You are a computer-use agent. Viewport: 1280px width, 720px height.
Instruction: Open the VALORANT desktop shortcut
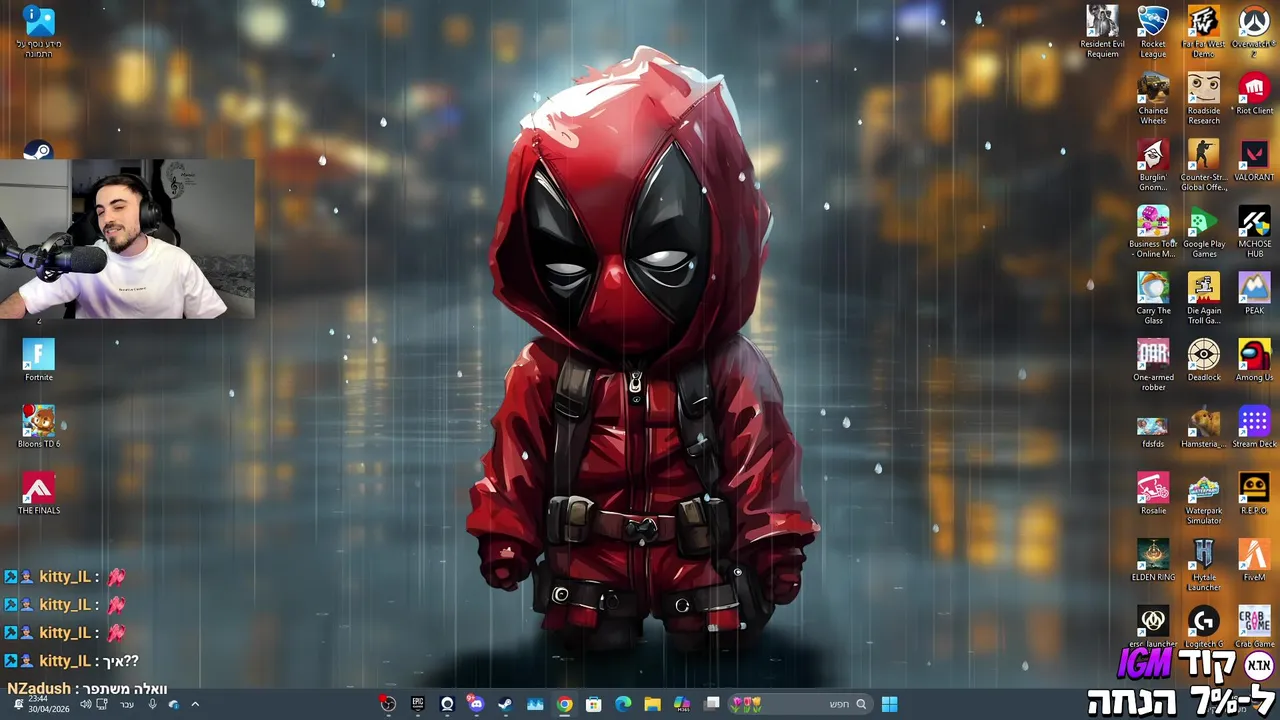(1254, 160)
